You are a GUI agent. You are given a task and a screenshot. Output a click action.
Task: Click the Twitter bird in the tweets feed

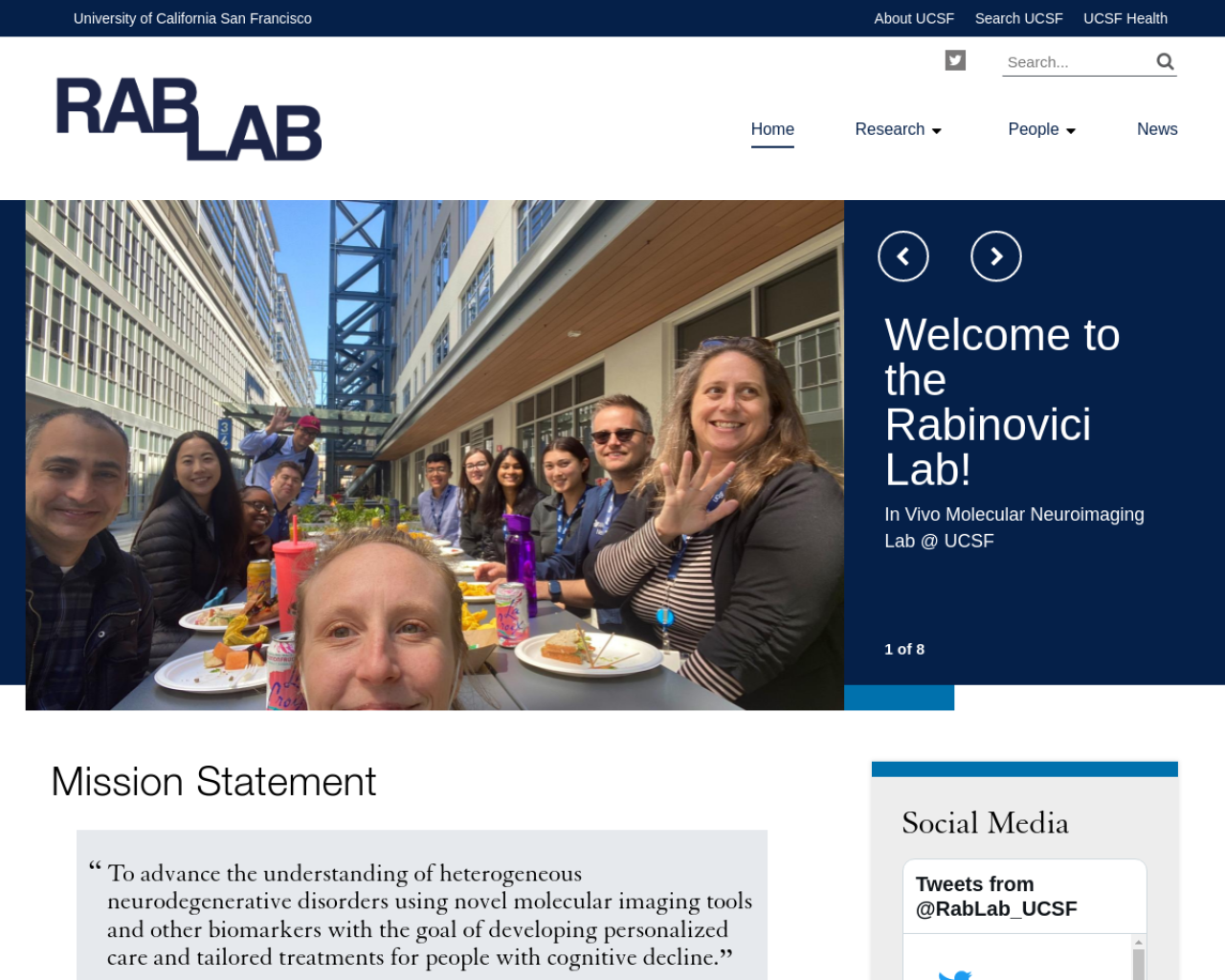point(955,974)
